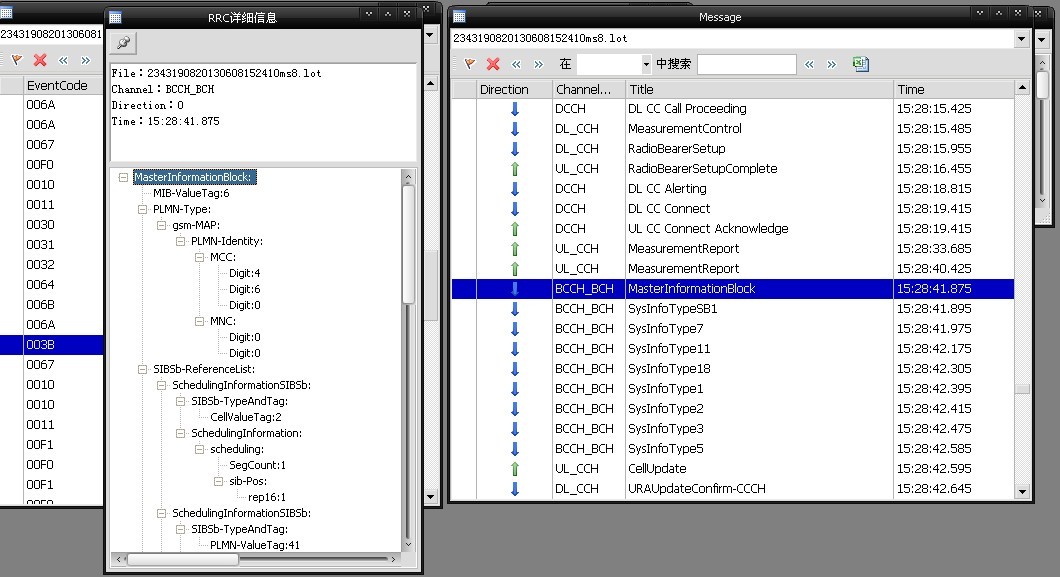Image resolution: width=1060 pixels, height=577 pixels.
Task: Sort by the Direction column header
Action: pyautogui.click(x=514, y=90)
